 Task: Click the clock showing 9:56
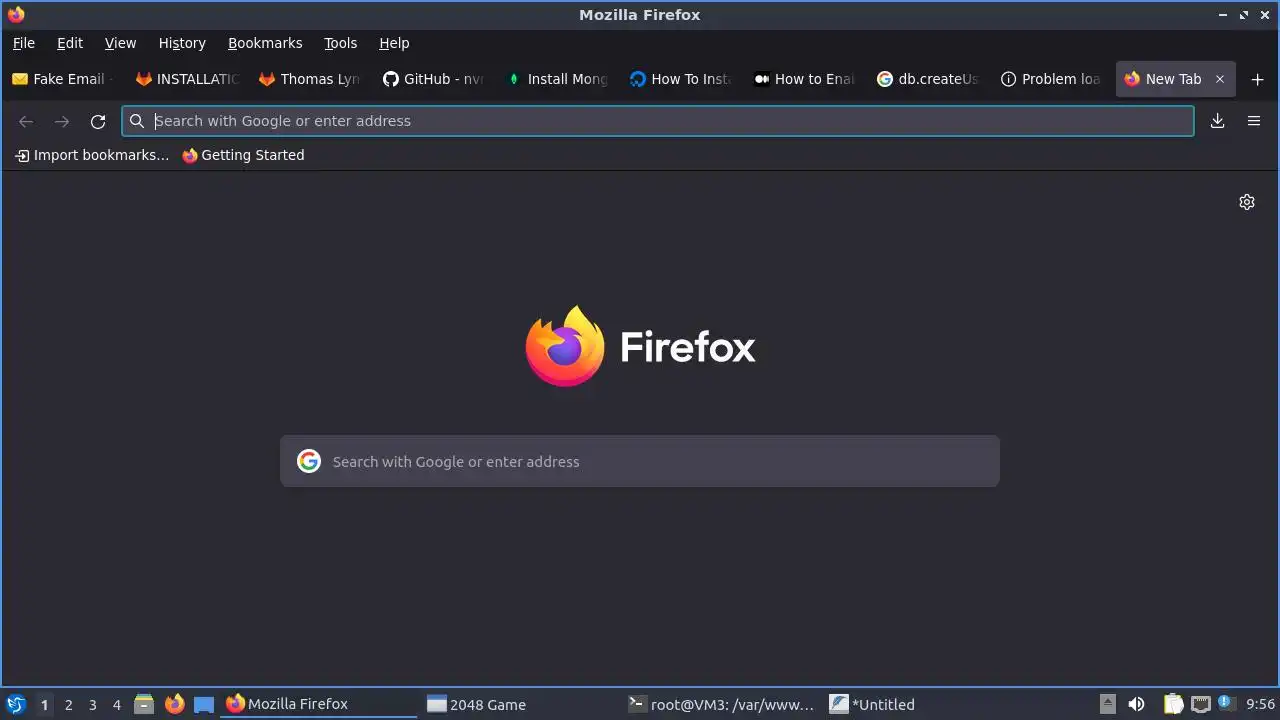coord(1261,704)
